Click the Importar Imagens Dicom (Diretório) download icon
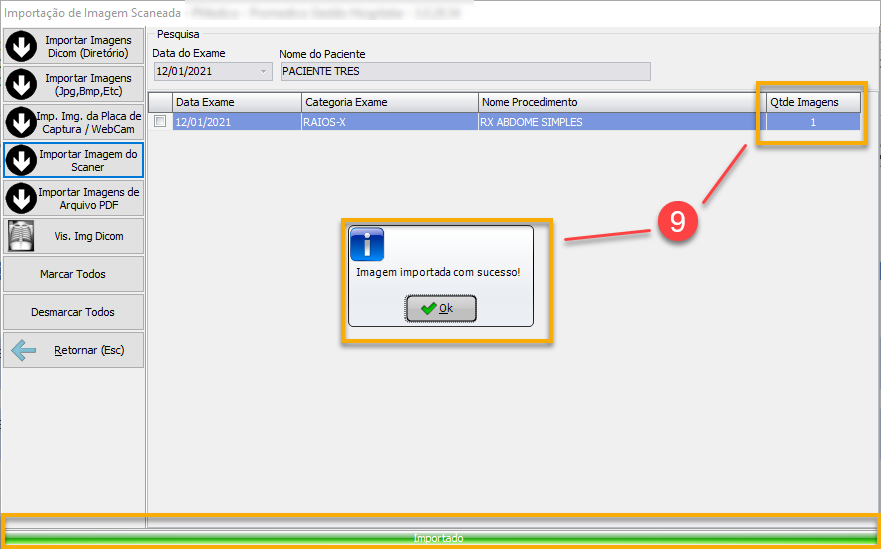Screen dimensions: 881x549 [x=22, y=47]
